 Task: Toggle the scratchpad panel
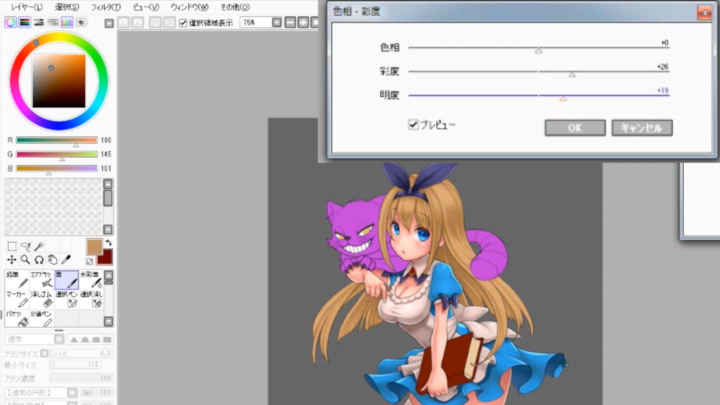point(81,22)
